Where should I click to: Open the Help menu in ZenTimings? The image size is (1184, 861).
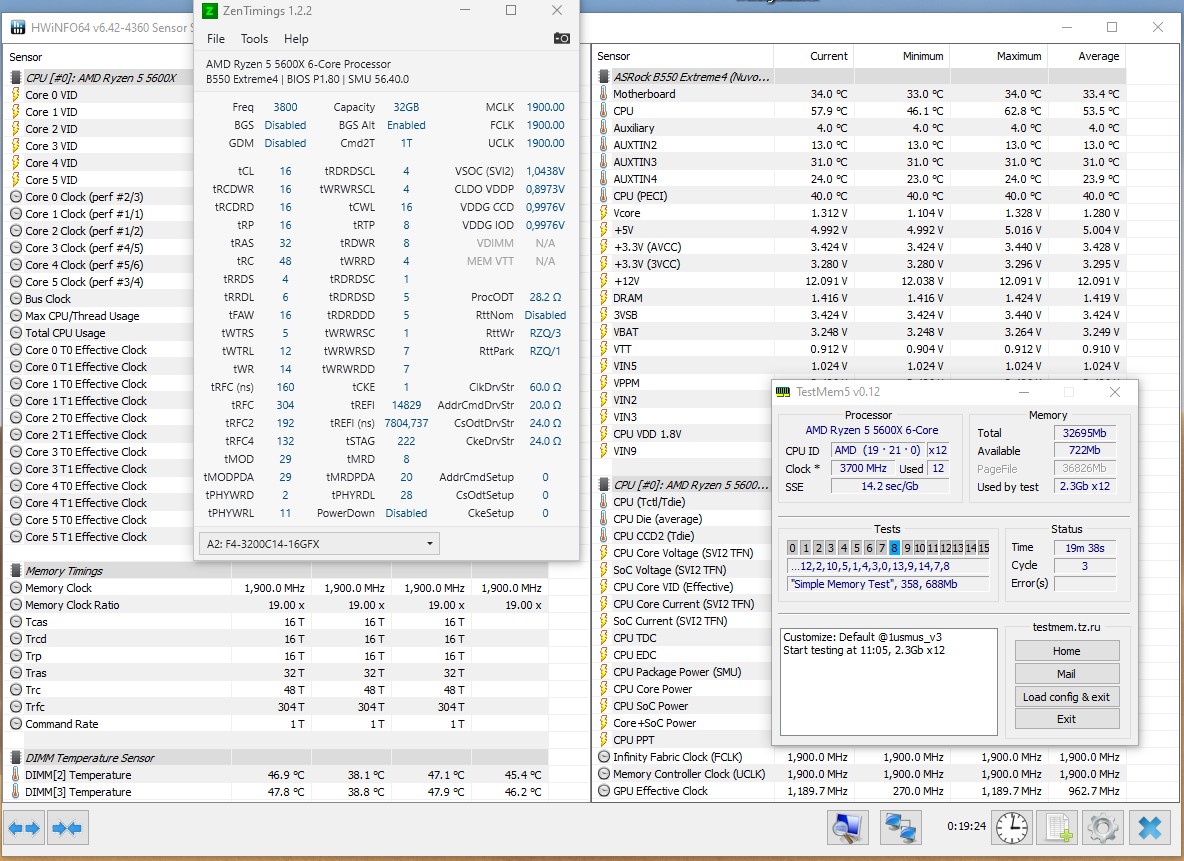pos(296,39)
